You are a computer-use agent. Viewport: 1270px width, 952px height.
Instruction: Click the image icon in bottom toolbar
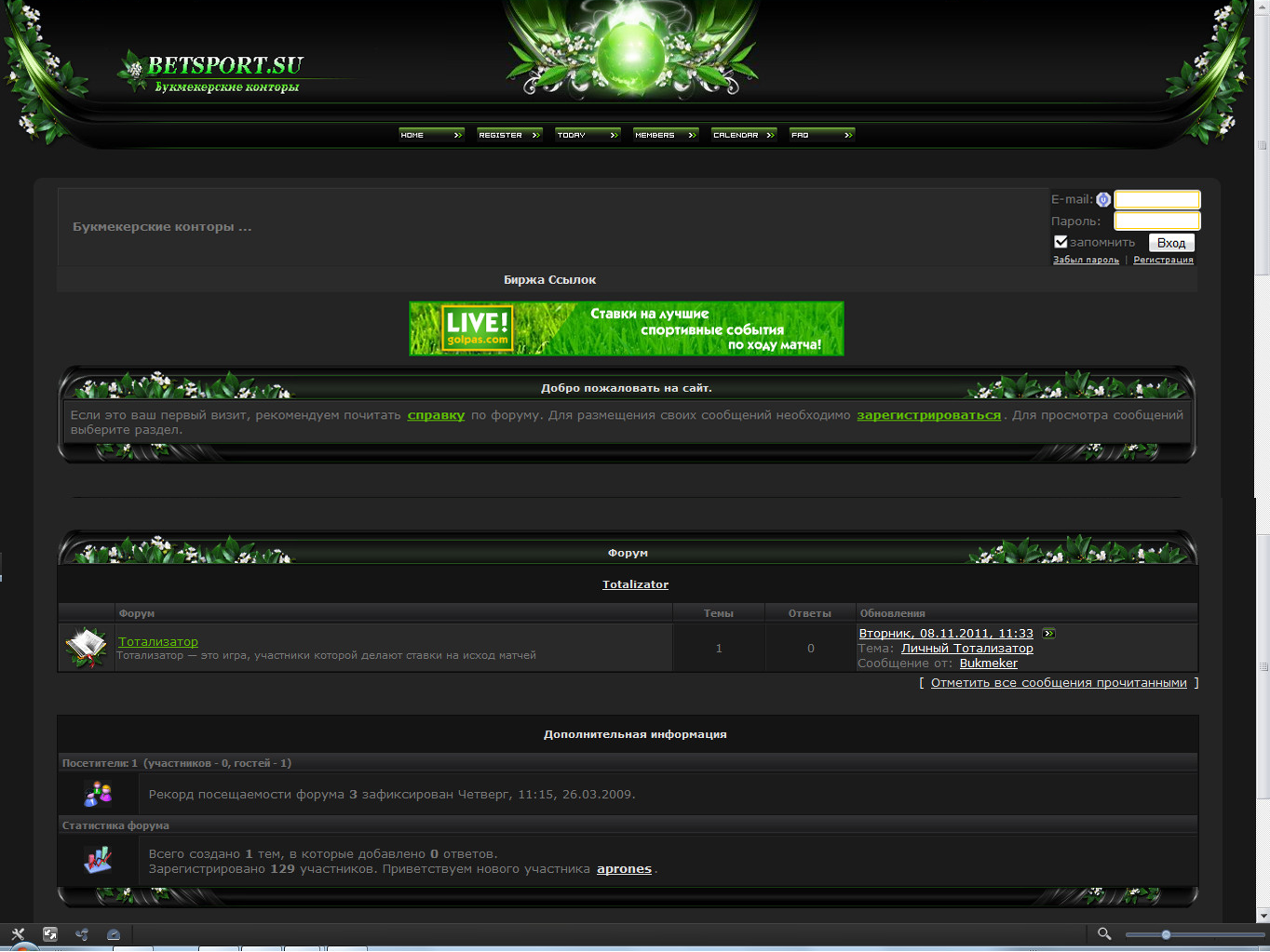[x=50, y=934]
